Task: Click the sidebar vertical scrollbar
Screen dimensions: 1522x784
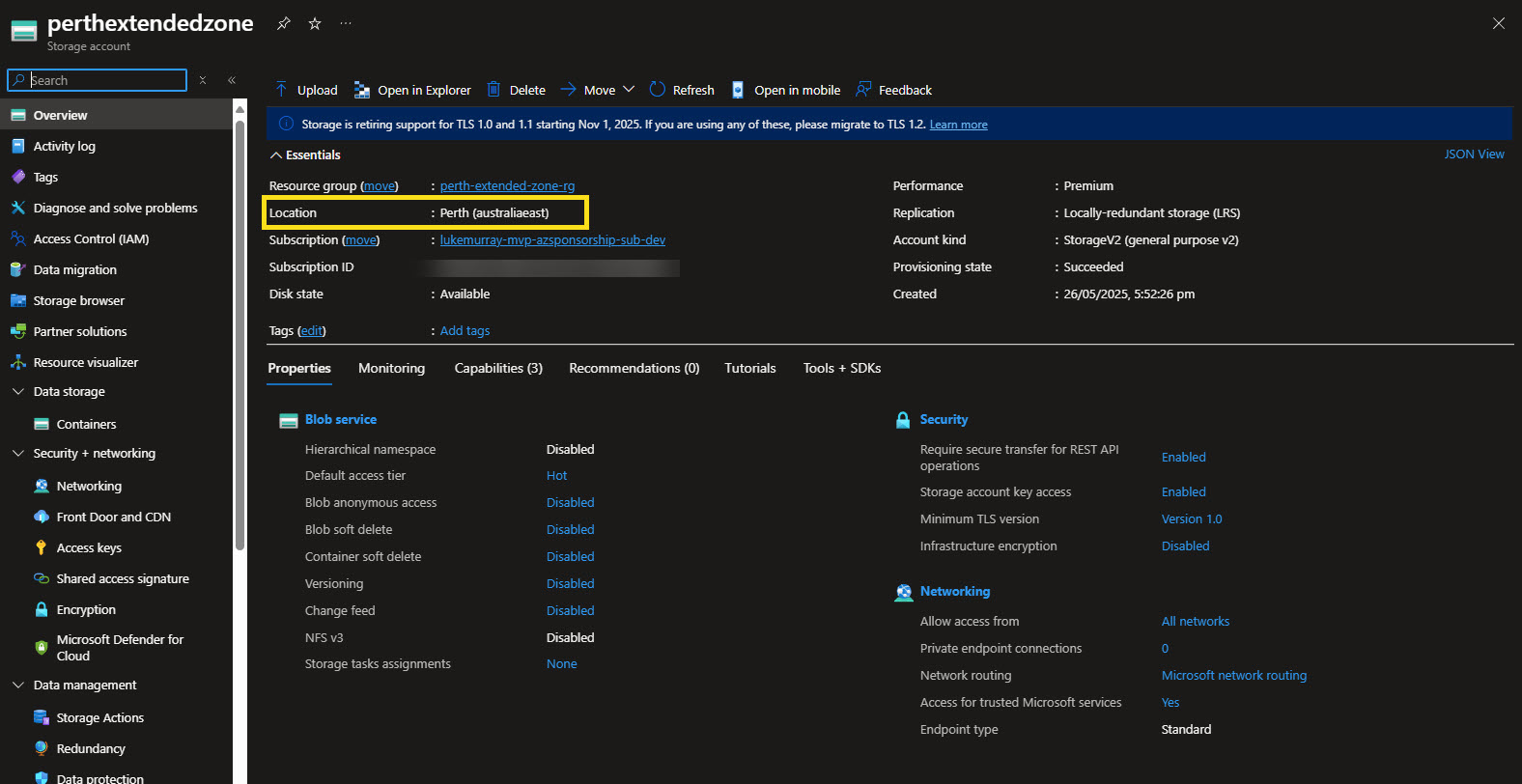Action: [x=240, y=333]
